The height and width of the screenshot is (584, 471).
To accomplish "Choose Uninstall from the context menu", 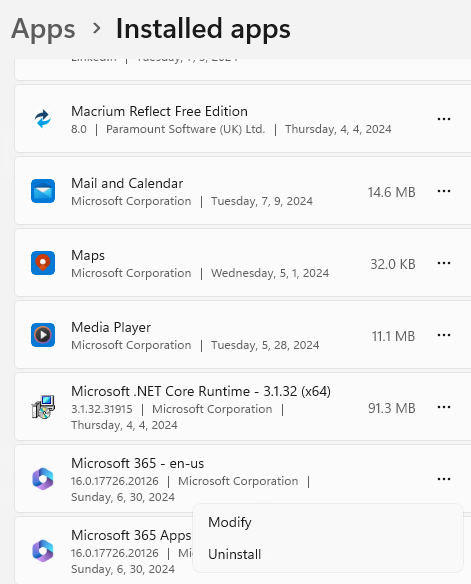I will click(328, 554).
